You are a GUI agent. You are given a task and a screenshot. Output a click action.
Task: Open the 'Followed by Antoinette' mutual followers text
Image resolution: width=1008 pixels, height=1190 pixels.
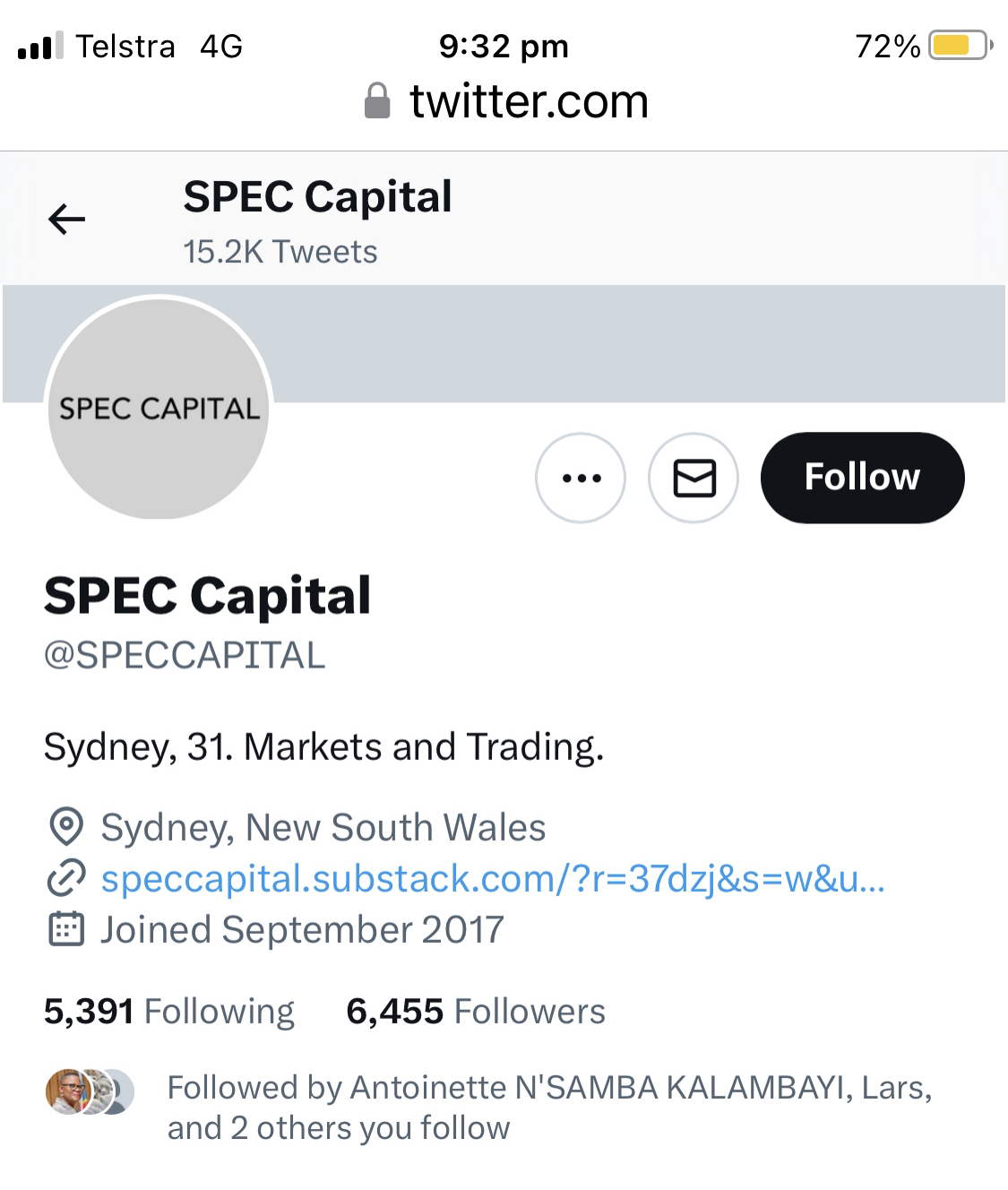pyautogui.click(x=548, y=1108)
